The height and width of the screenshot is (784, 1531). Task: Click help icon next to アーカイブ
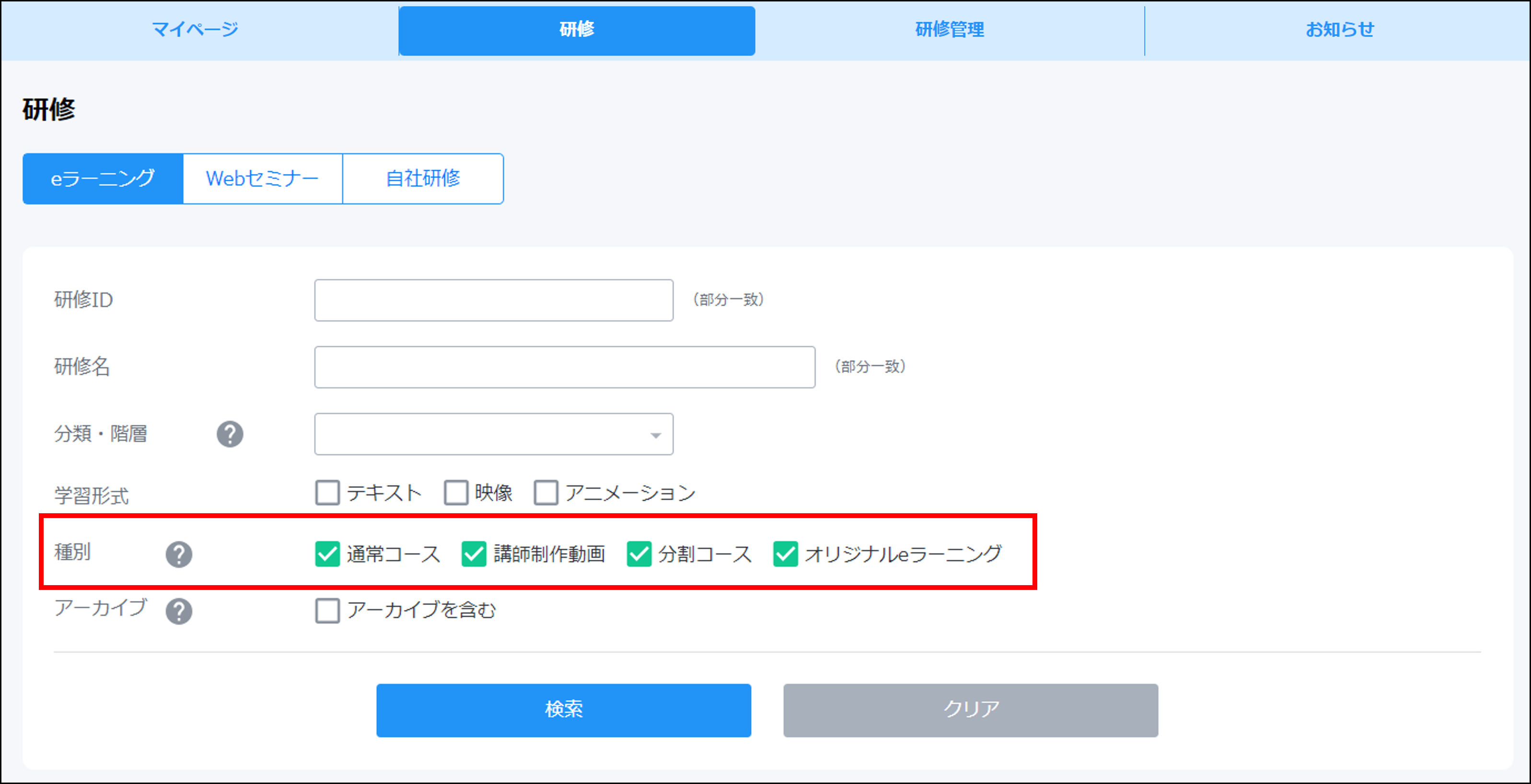pos(178,611)
